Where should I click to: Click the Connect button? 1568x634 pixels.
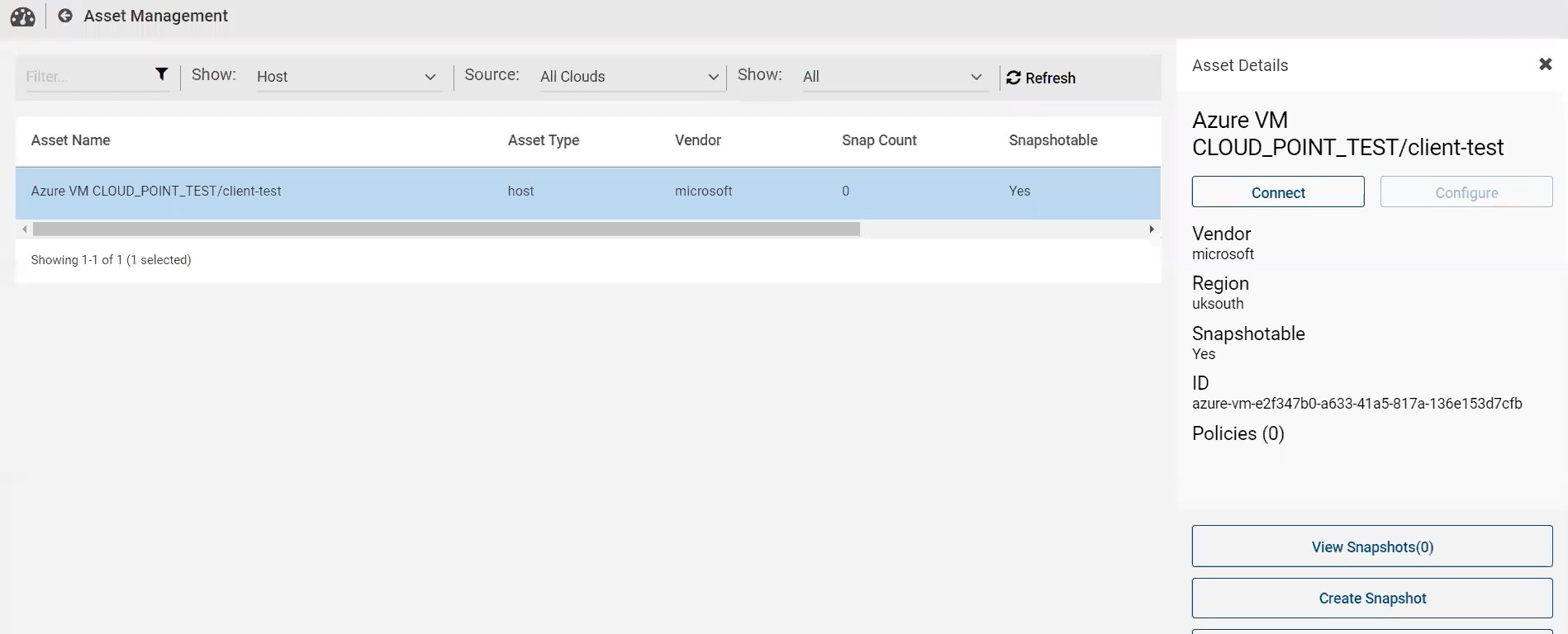[1278, 192]
